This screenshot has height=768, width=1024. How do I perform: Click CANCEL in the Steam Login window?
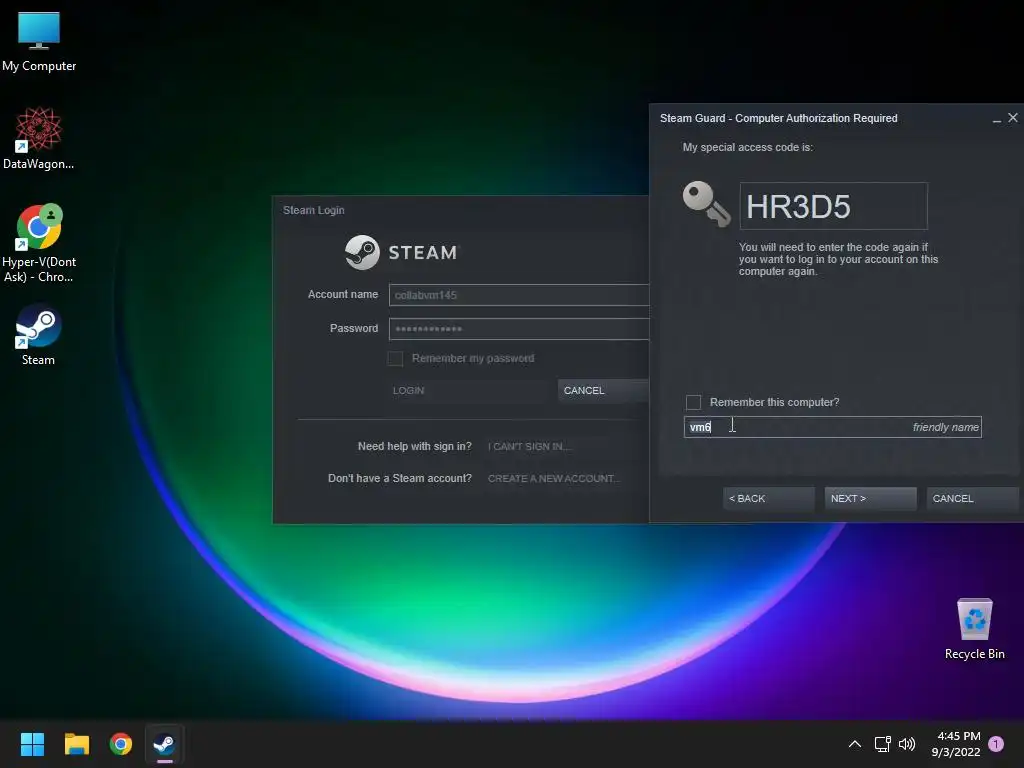[x=603, y=391]
